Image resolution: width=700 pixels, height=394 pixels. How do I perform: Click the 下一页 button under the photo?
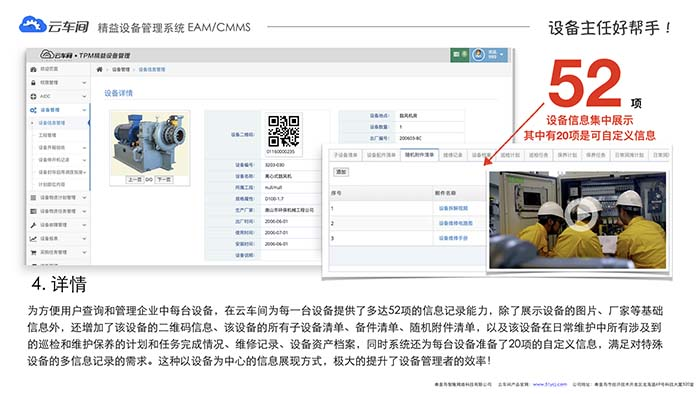163,179
